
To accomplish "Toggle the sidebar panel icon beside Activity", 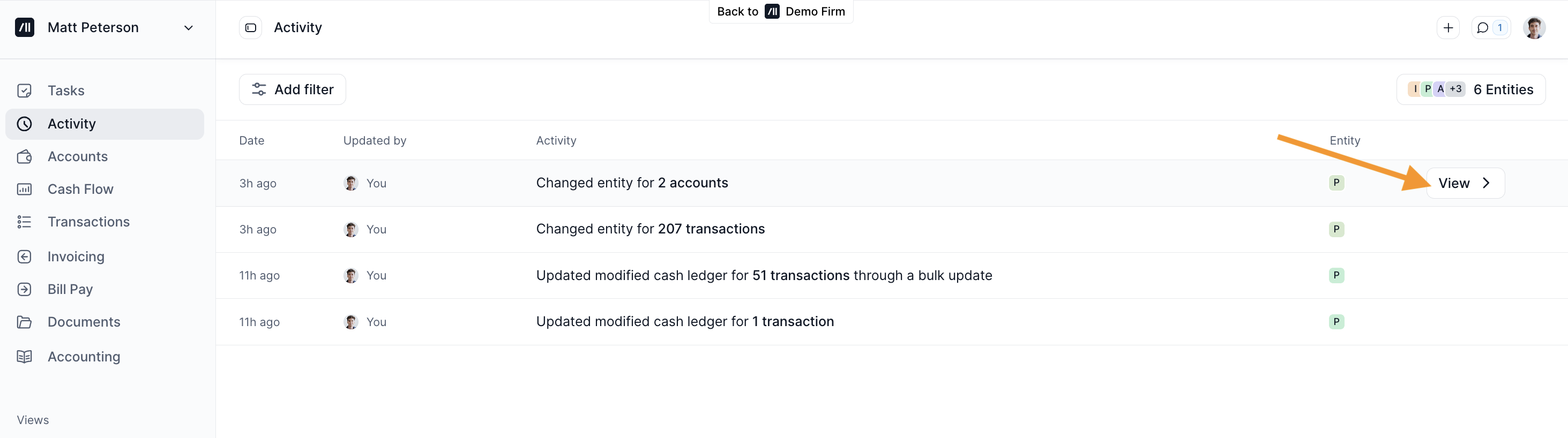I will 250,27.
